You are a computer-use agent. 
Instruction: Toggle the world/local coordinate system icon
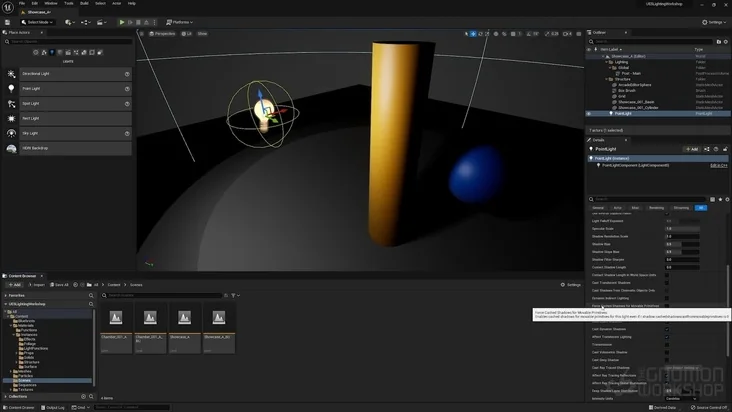496,34
